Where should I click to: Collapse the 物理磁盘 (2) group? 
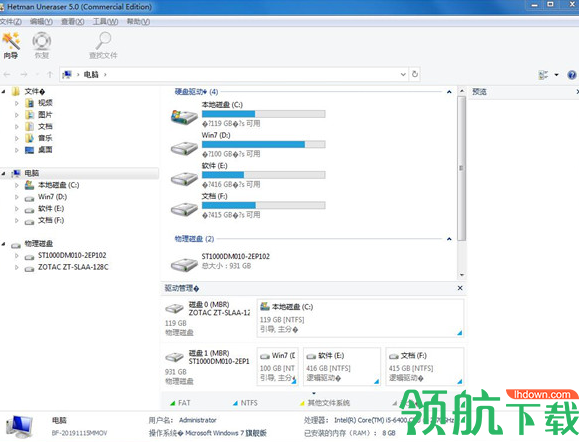[x=449, y=239]
